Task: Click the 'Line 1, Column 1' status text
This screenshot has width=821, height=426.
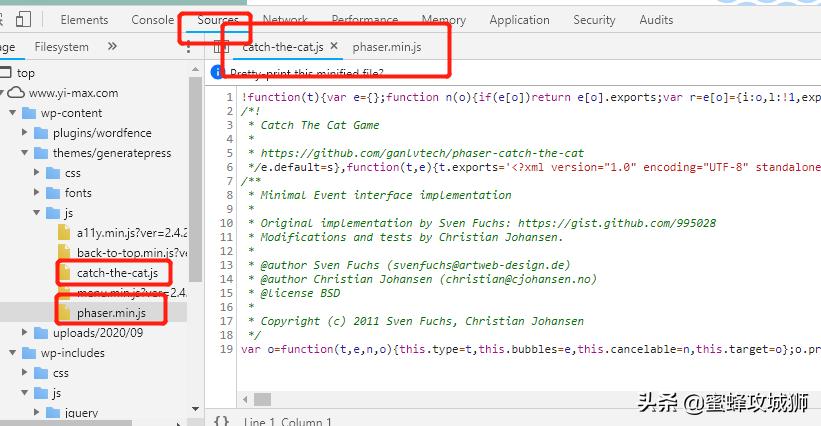Action: 287,421
